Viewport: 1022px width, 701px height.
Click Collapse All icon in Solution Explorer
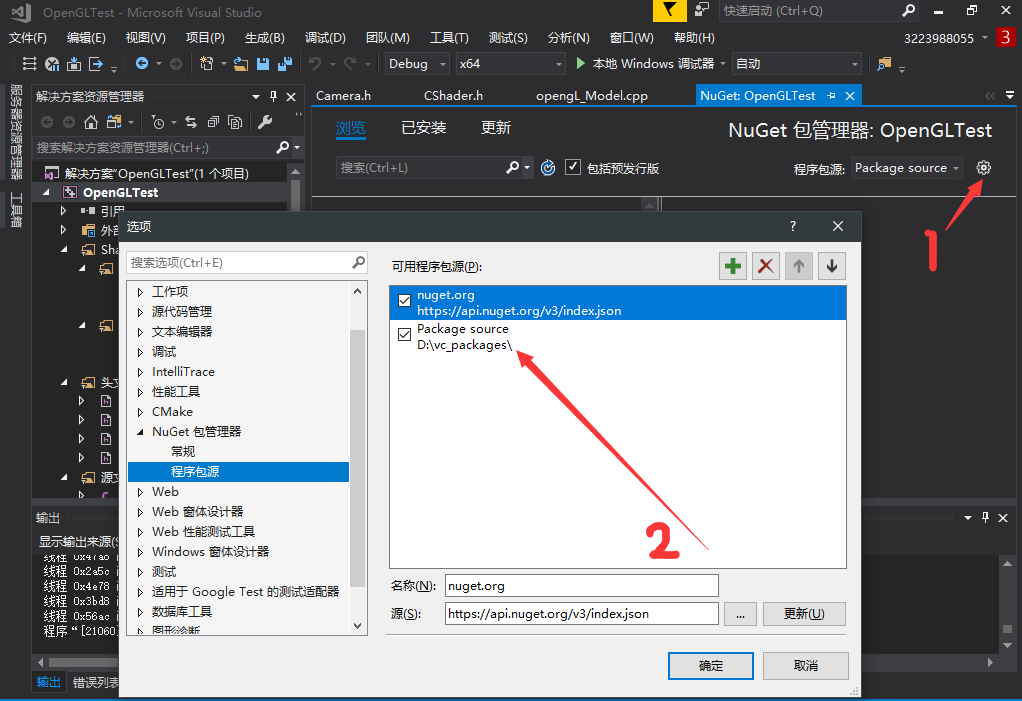[213, 122]
